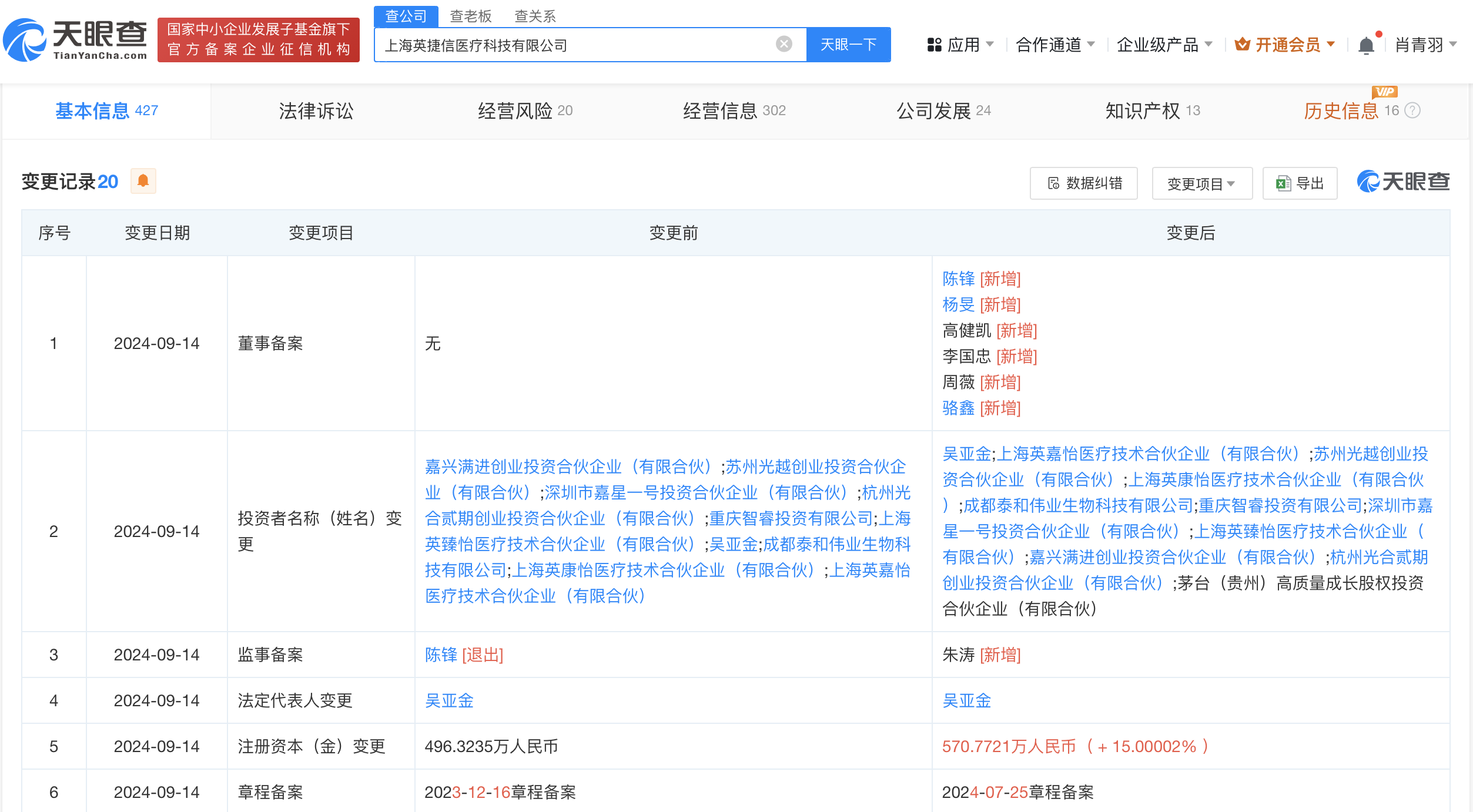Switch to the 查老板 search tab
This screenshot has width=1473, height=812.
coord(470,16)
